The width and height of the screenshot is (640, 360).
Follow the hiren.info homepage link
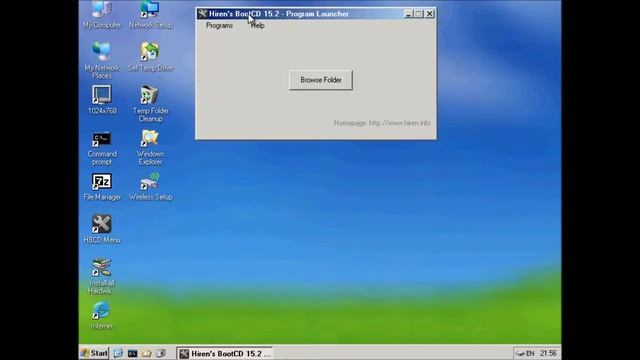pyautogui.click(x=400, y=123)
